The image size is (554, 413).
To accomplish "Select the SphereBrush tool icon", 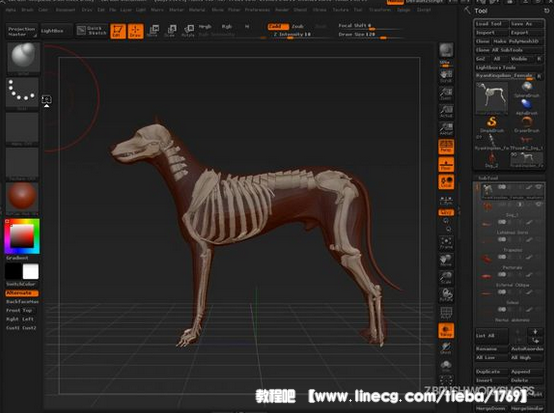I will 526,89.
